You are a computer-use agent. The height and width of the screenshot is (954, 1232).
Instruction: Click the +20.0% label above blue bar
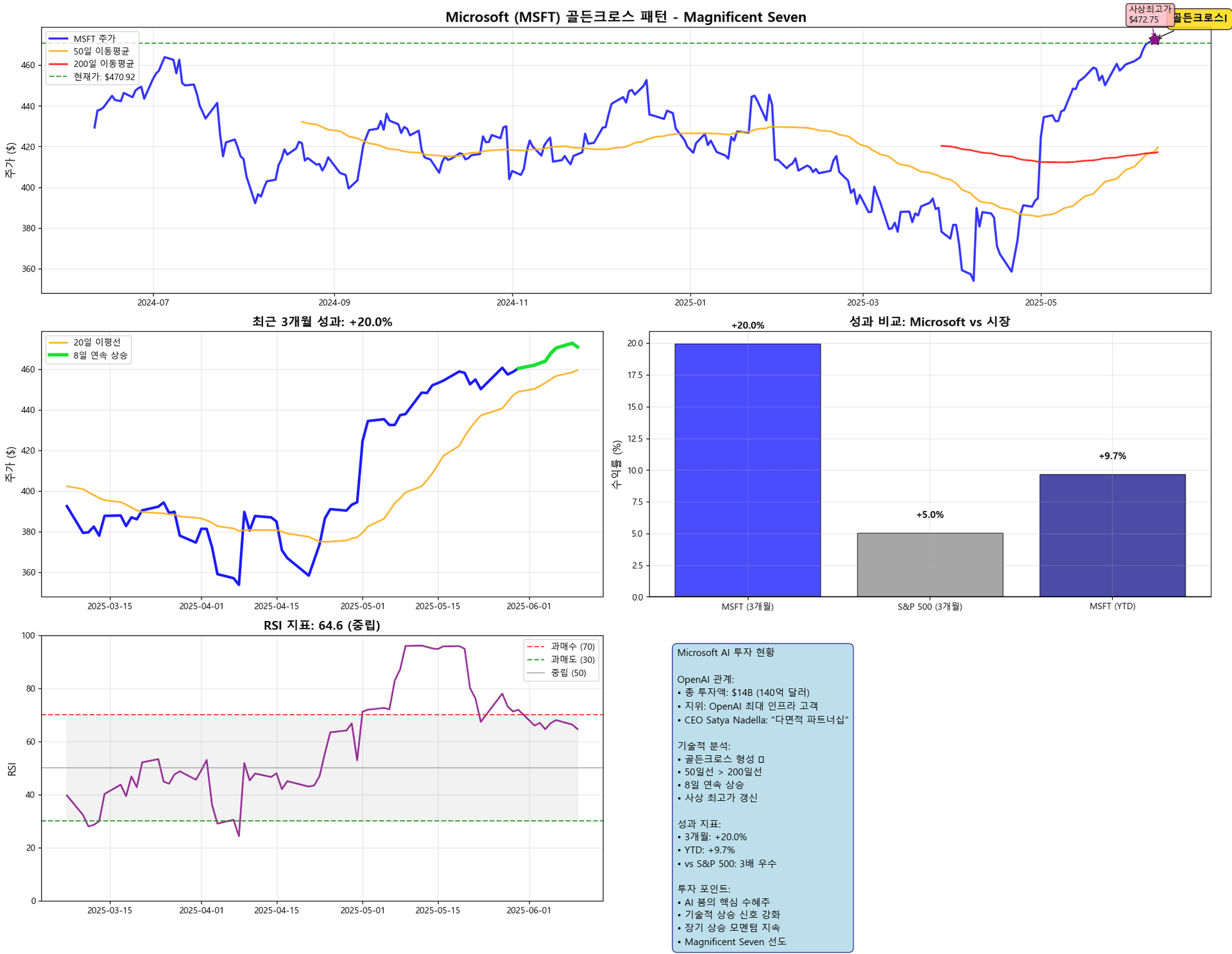[748, 325]
